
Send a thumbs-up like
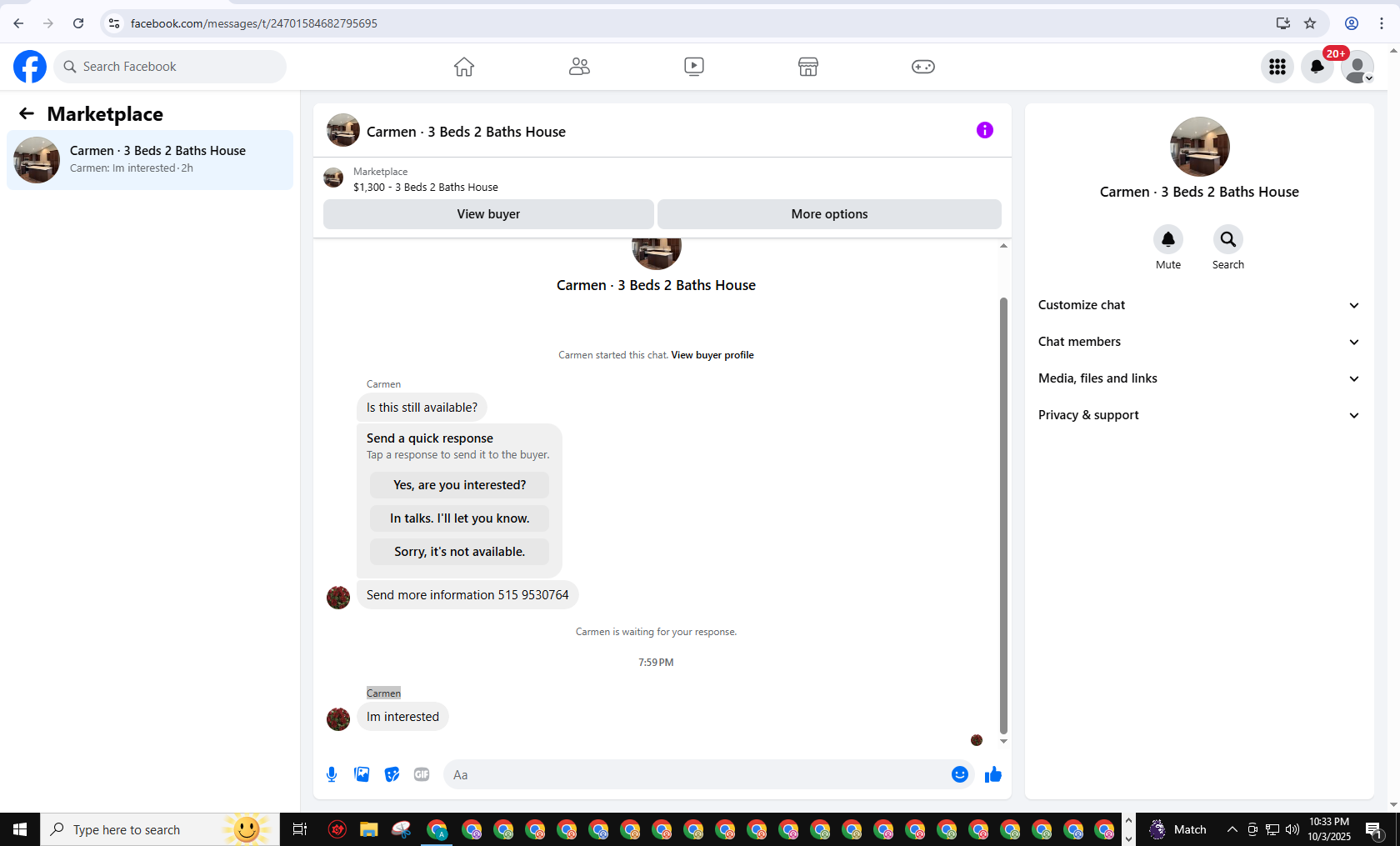[993, 774]
